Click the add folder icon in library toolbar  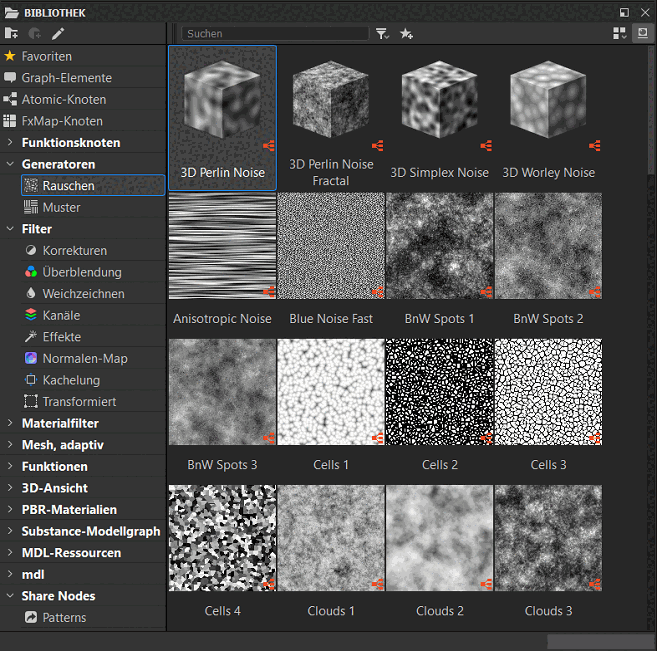11,33
